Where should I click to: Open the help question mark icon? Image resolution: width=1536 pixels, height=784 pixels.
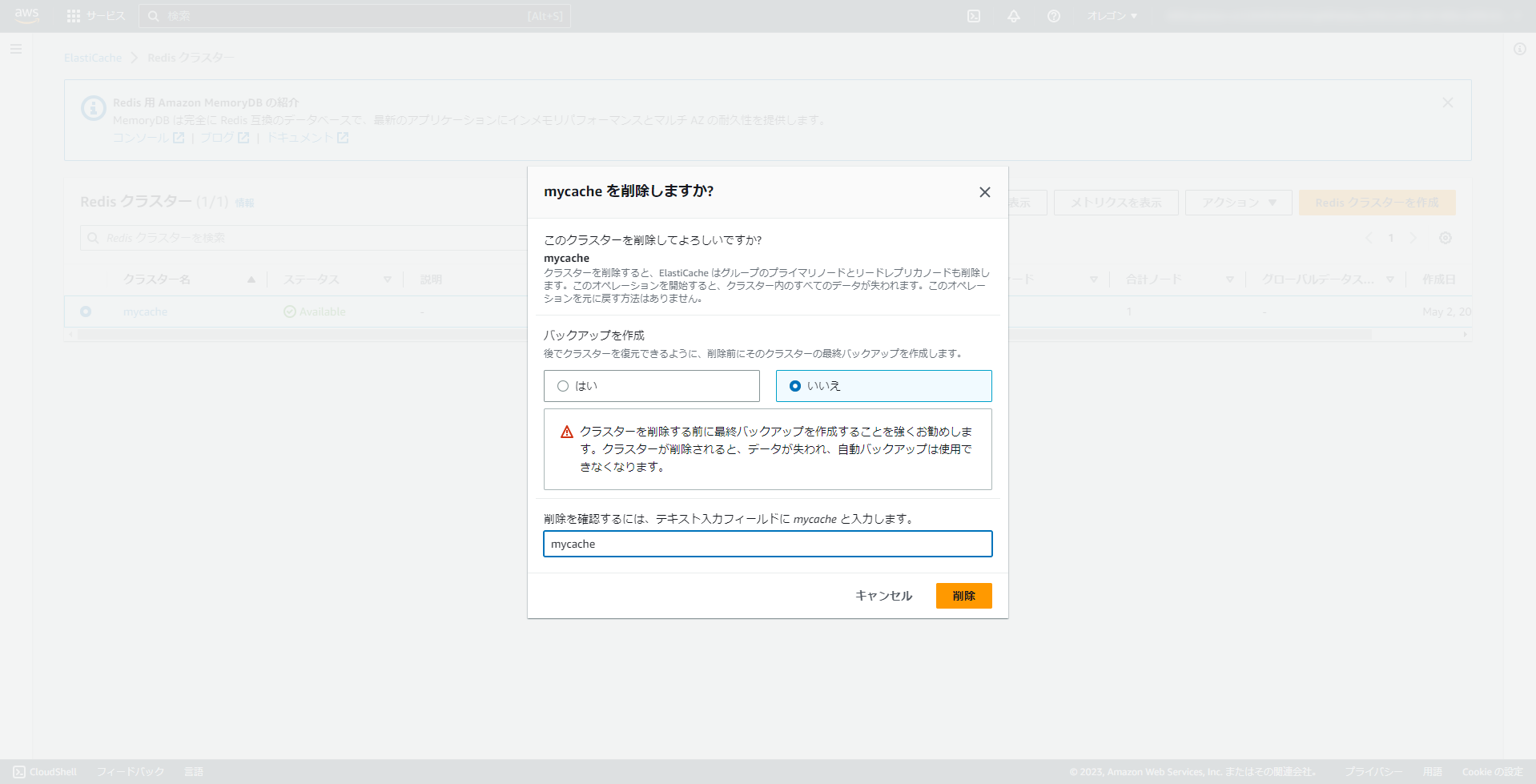coord(1053,15)
